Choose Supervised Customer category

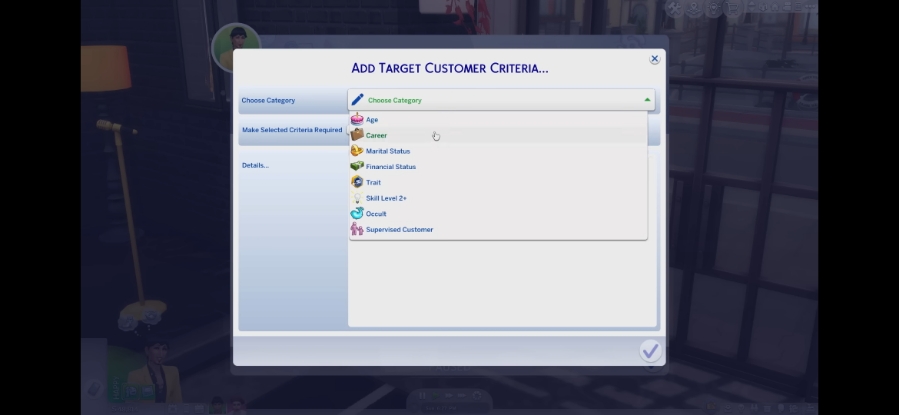coord(498,229)
